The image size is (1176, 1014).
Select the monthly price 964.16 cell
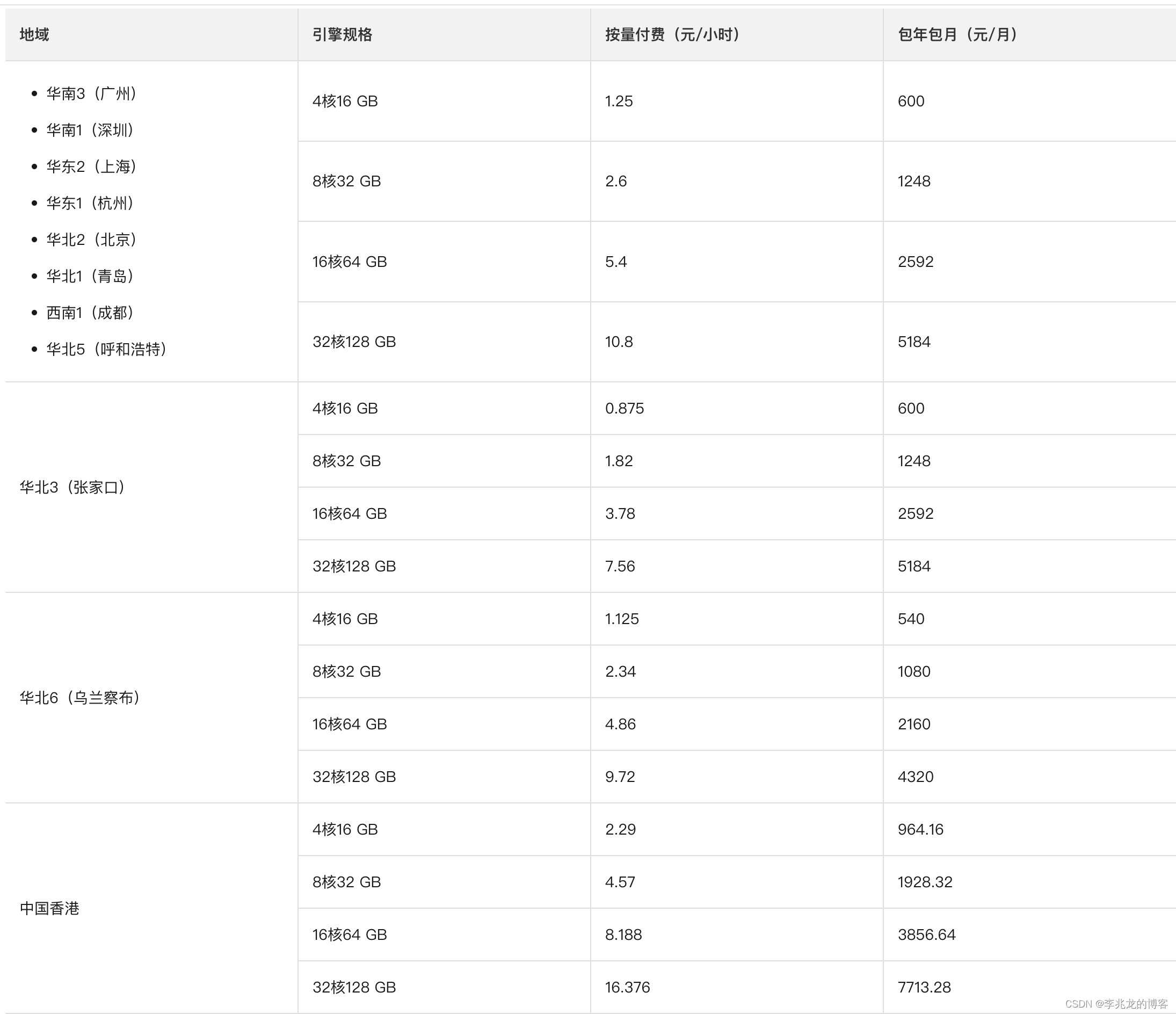click(920, 829)
